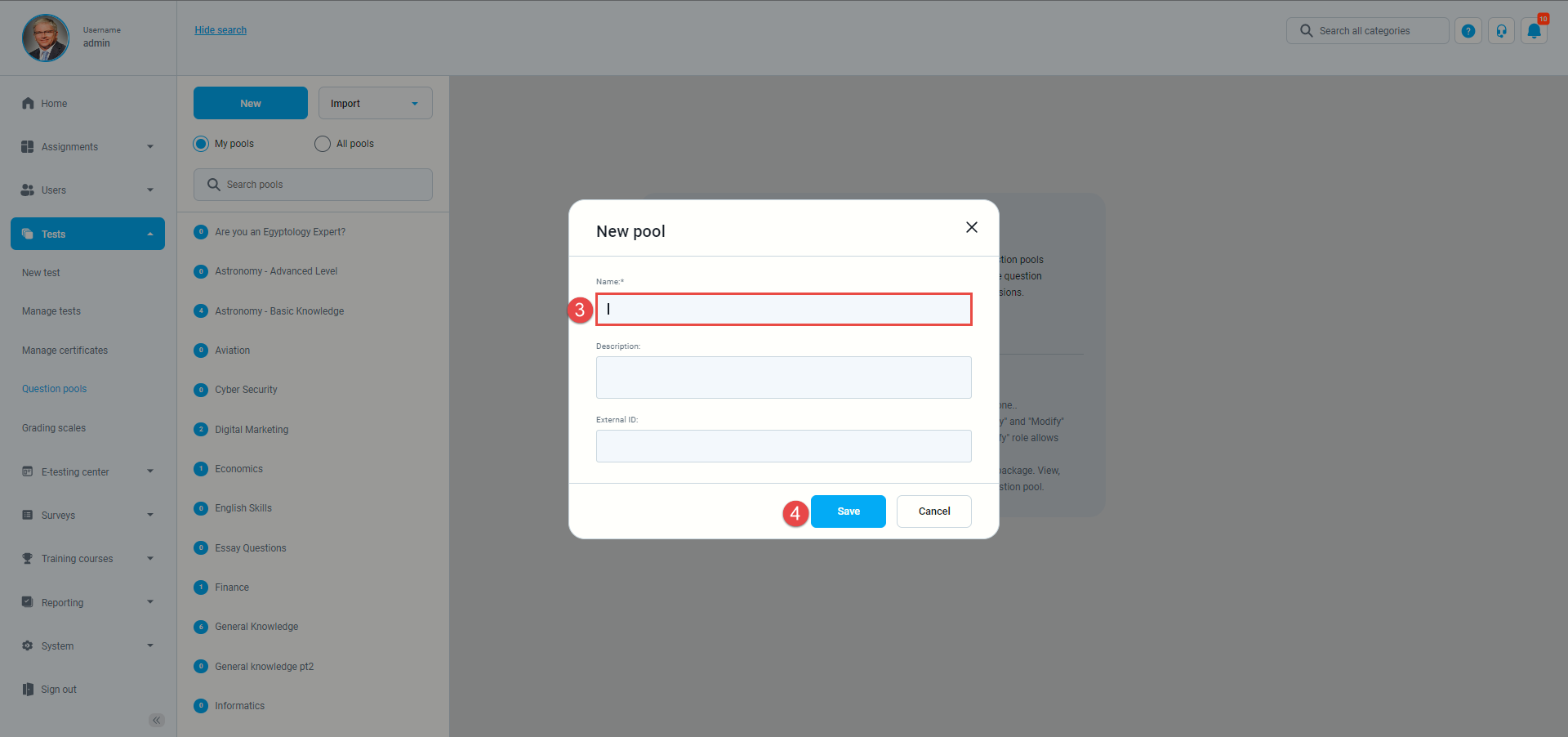Click the Save button in dialog
This screenshot has height=737, width=1568.
pos(848,511)
